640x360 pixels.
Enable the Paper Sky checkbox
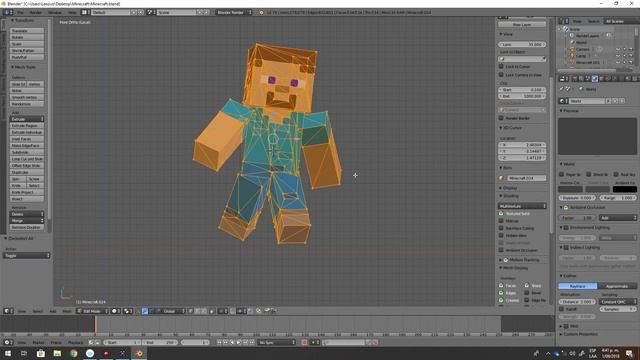[562, 174]
